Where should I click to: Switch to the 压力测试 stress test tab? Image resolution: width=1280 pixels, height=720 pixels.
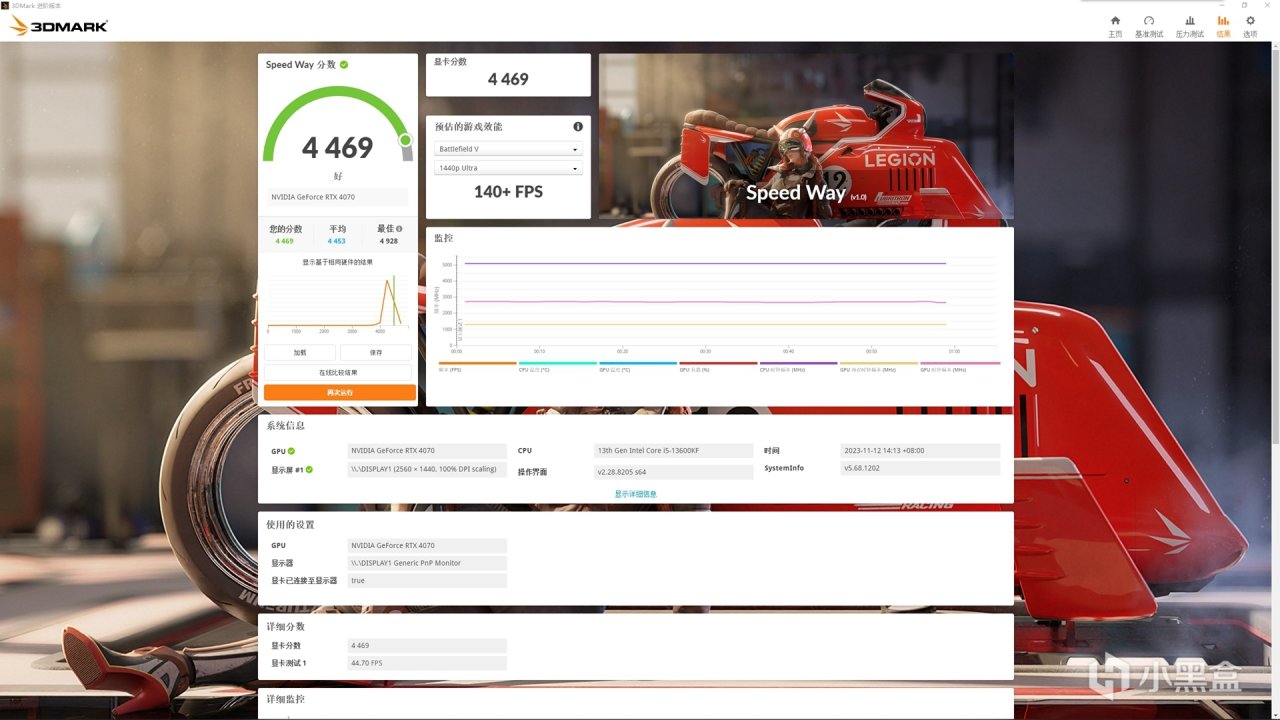(1189, 26)
